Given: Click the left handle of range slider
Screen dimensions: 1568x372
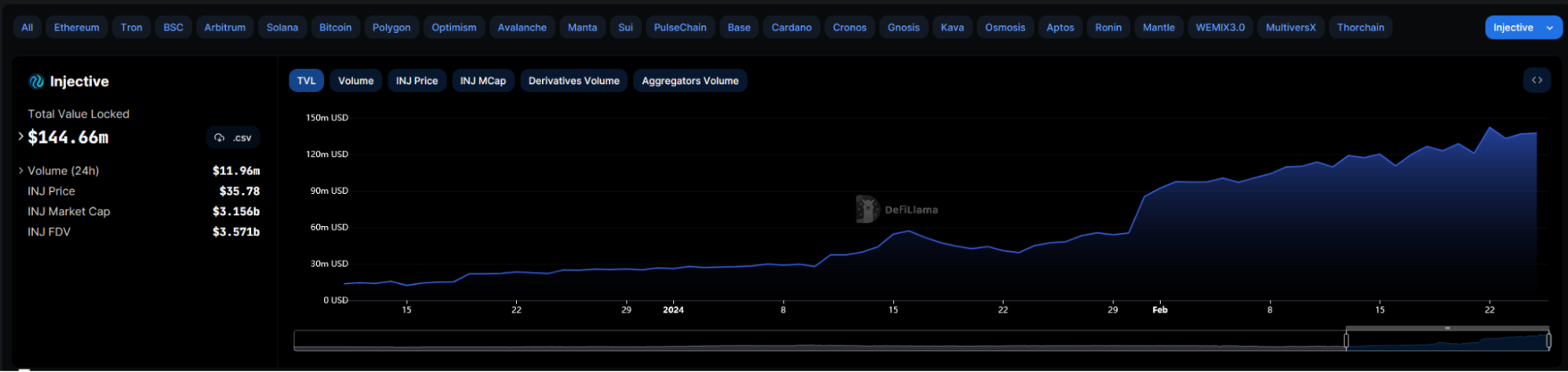Looking at the screenshot, I should click(x=1346, y=341).
